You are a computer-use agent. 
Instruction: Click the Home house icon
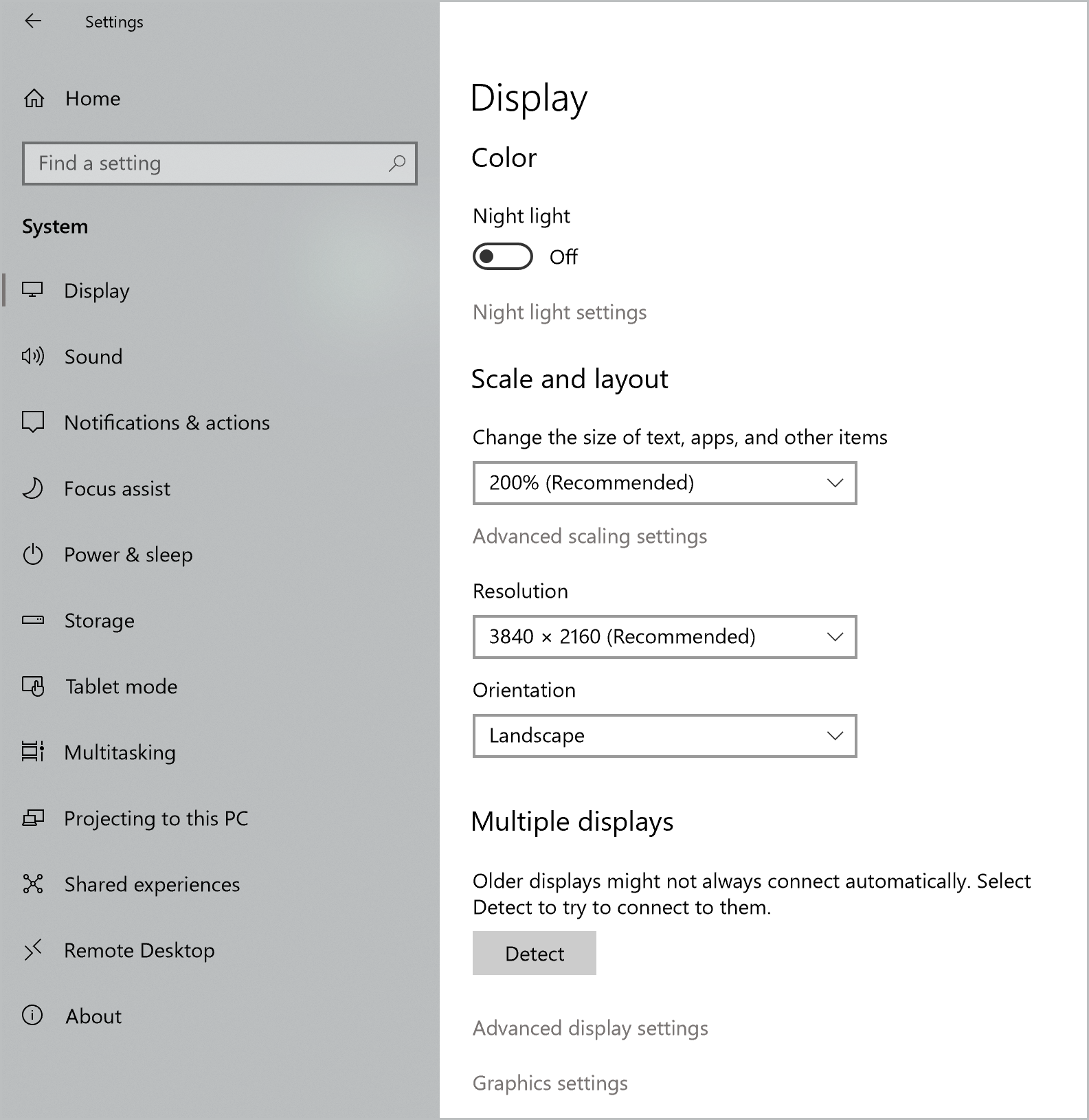point(34,98)
